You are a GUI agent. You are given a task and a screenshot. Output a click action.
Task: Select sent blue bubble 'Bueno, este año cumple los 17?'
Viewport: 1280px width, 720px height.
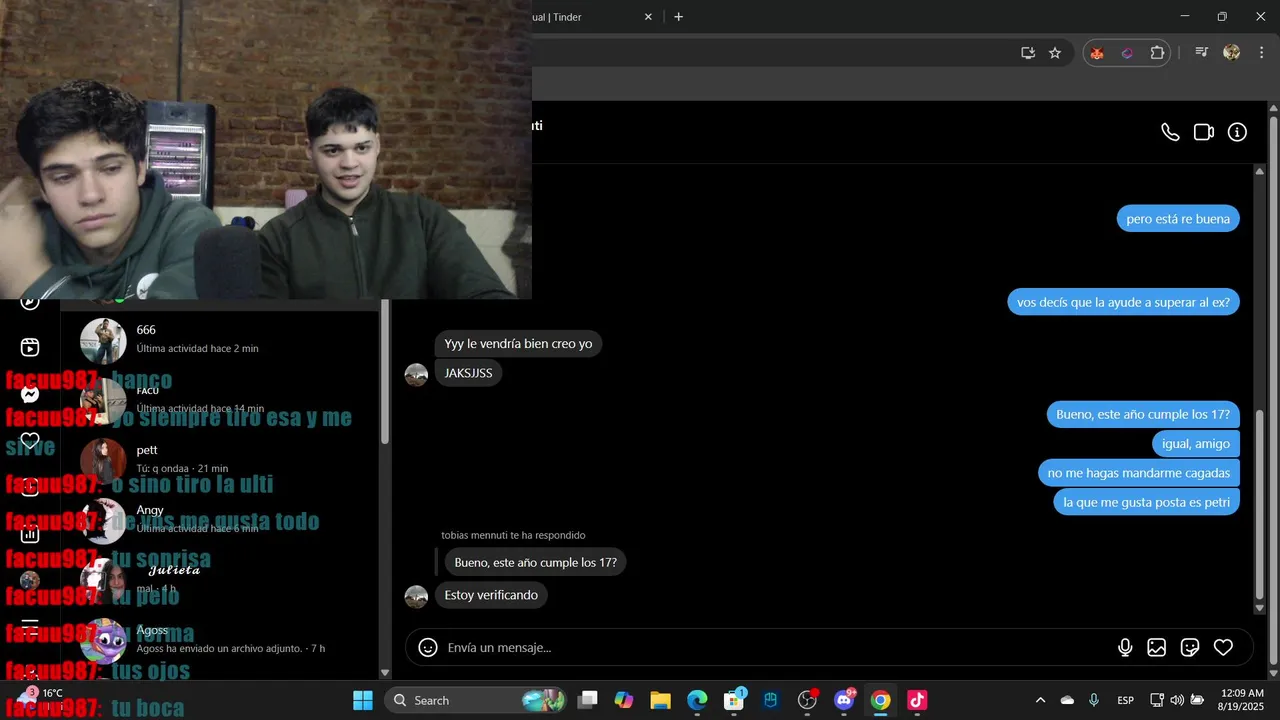tap(1143, 414)
